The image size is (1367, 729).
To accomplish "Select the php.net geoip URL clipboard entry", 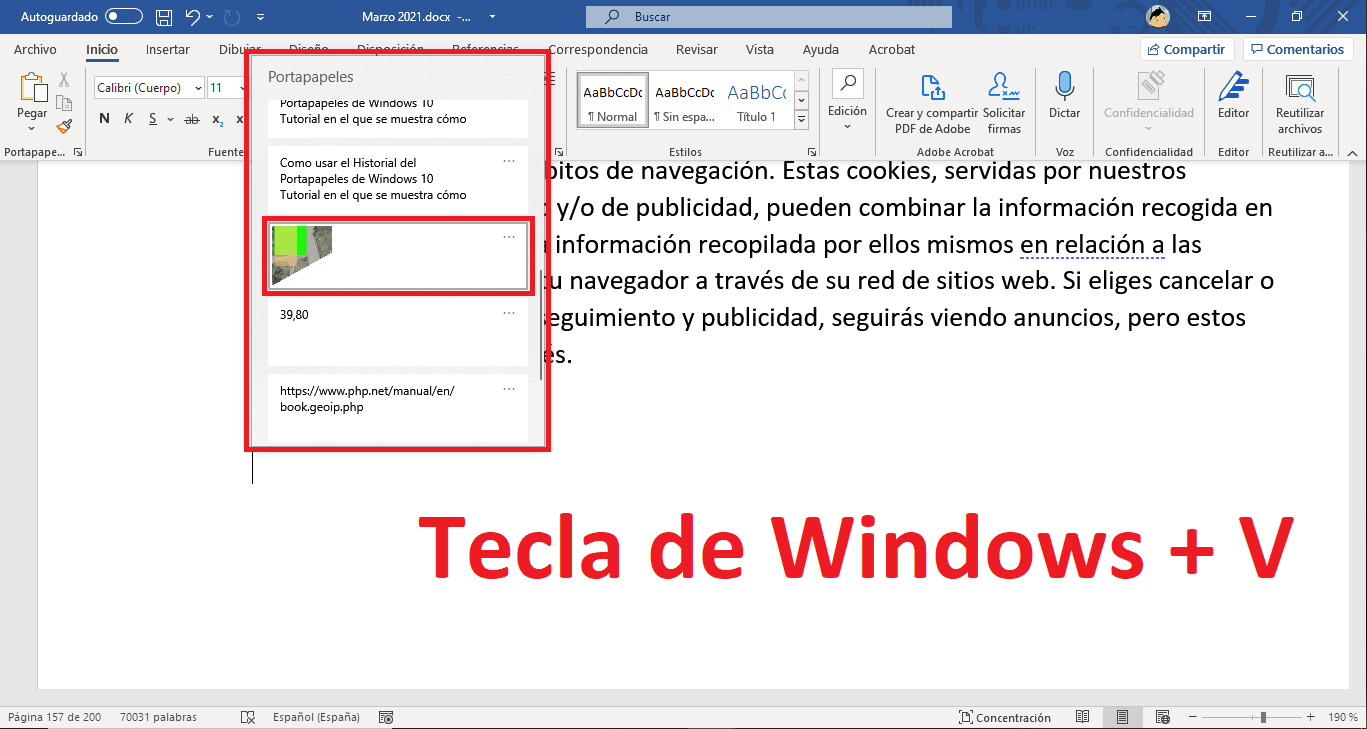I will point(396,408).
